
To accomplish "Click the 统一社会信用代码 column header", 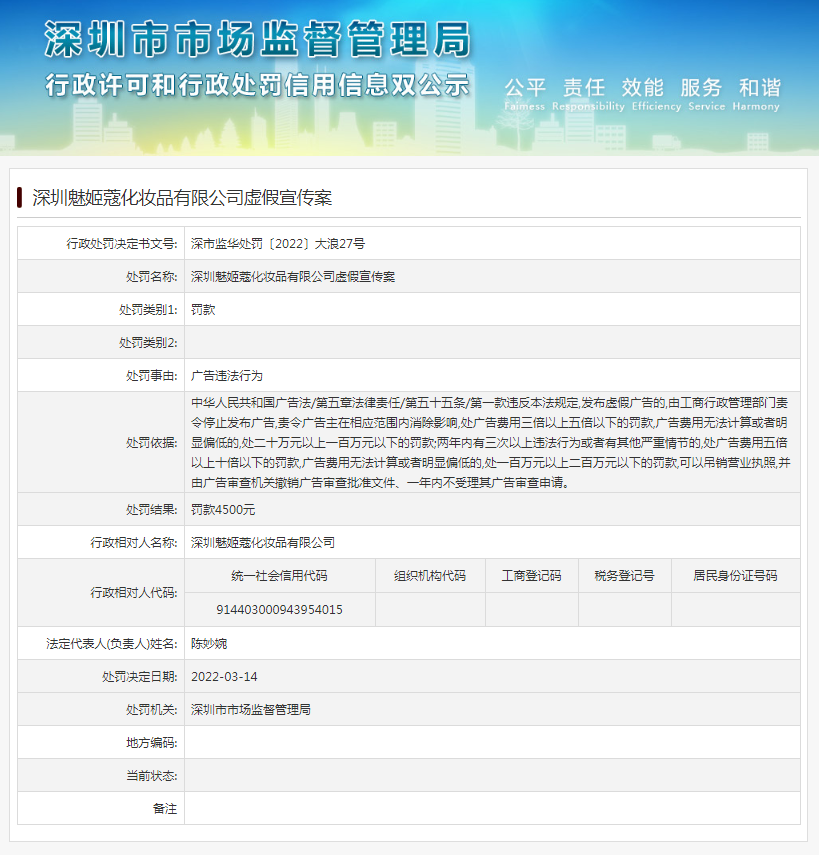I will coord(279,576).
